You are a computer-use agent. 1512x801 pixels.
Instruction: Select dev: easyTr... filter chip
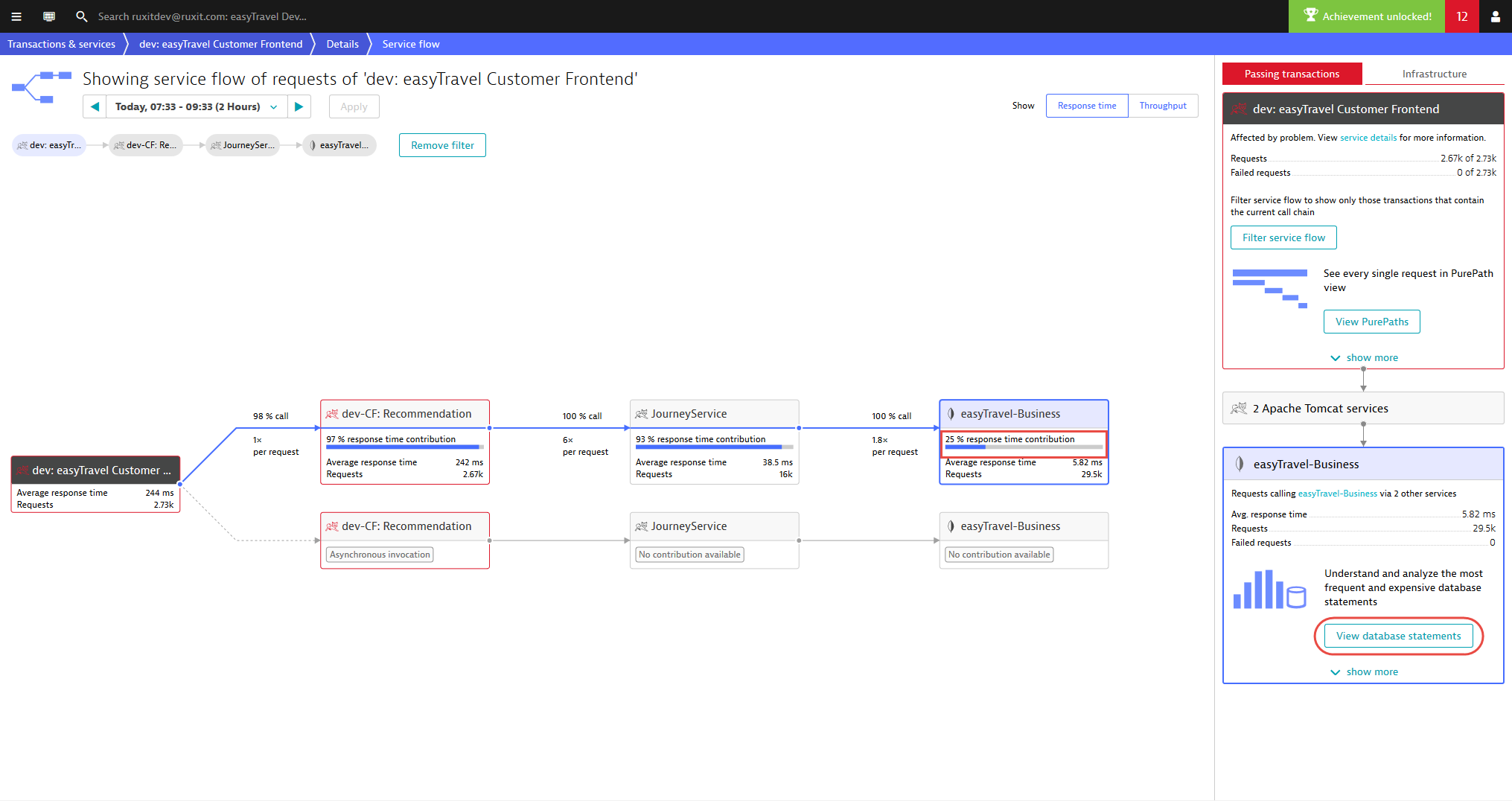[49, 145]
